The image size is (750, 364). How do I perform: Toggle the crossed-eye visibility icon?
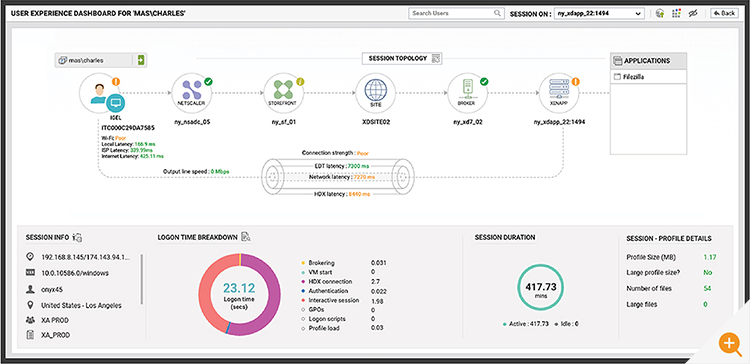(x=692, y=13)
